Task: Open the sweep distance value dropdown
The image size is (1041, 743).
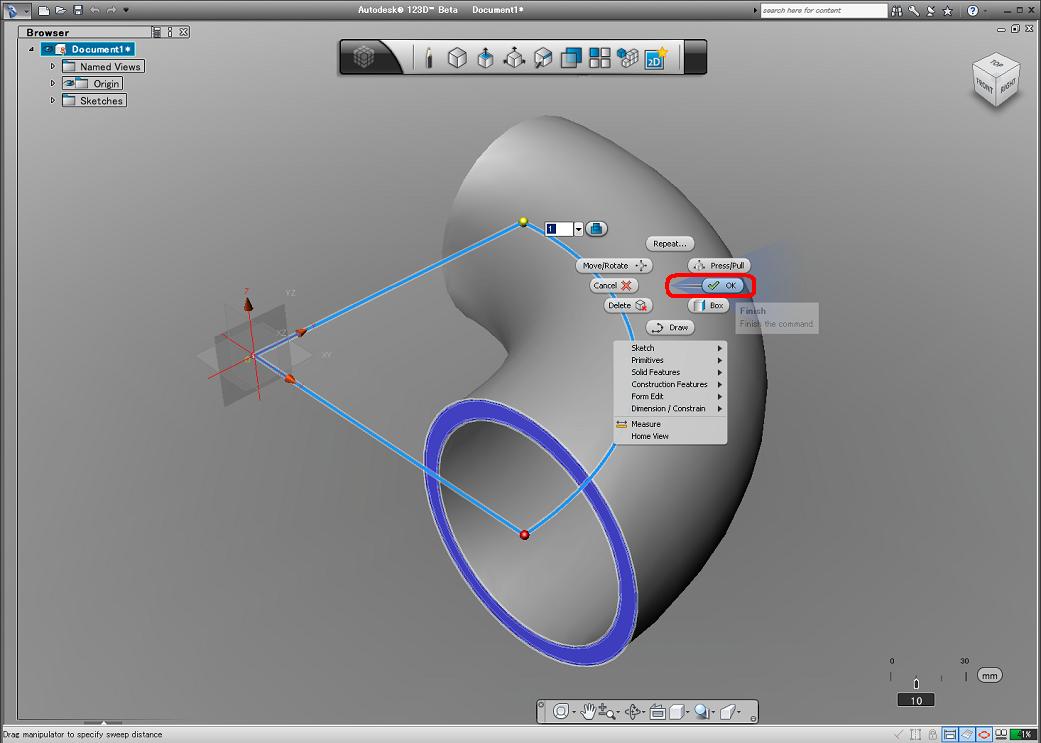Action: tap(578, 229)
